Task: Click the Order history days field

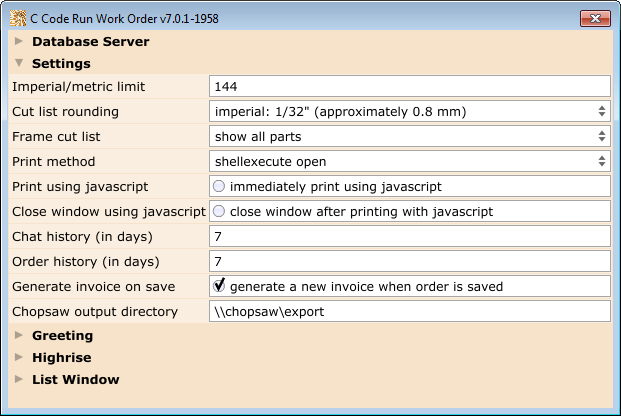Action: [x=410, y=262]
